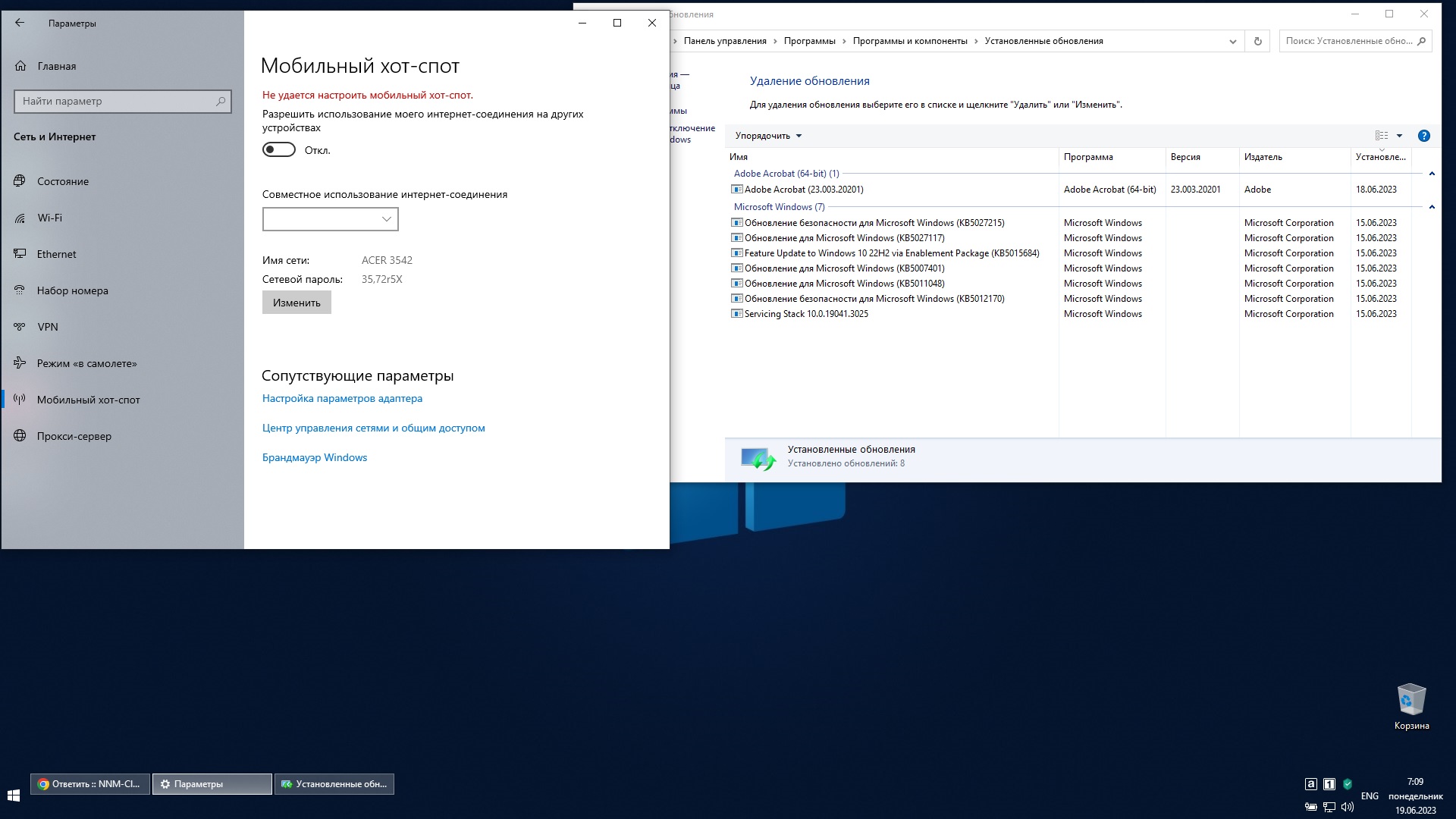The image size is (1456, 819).
Task: Open the Home (Главная) settings page
Action: (x=56, y=66)
